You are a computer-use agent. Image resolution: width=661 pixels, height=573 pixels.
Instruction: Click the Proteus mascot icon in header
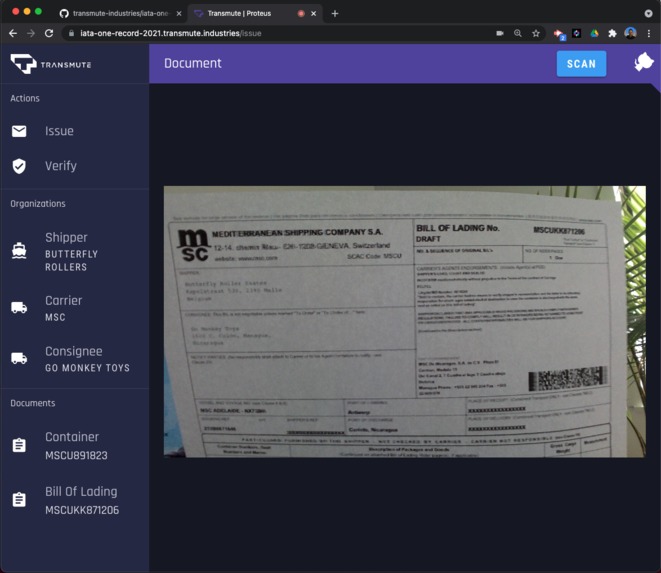pyautogui.click(x=644, y=62)
